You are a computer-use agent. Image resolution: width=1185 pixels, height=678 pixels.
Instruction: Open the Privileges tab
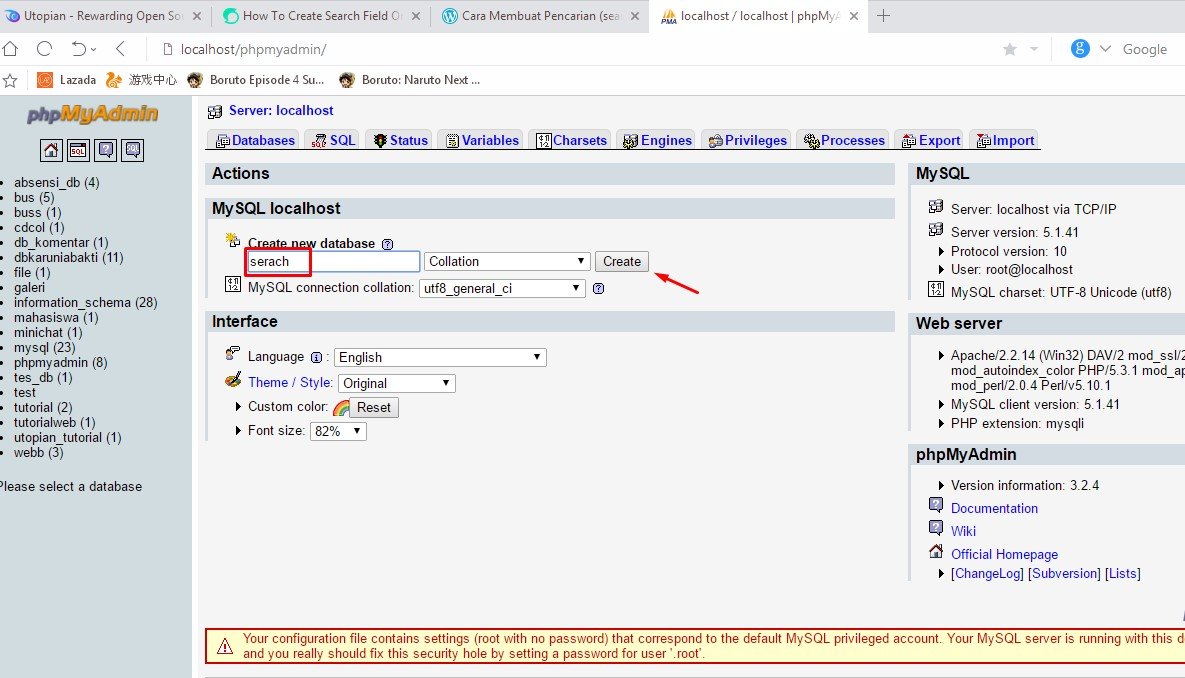pos(747,141)
